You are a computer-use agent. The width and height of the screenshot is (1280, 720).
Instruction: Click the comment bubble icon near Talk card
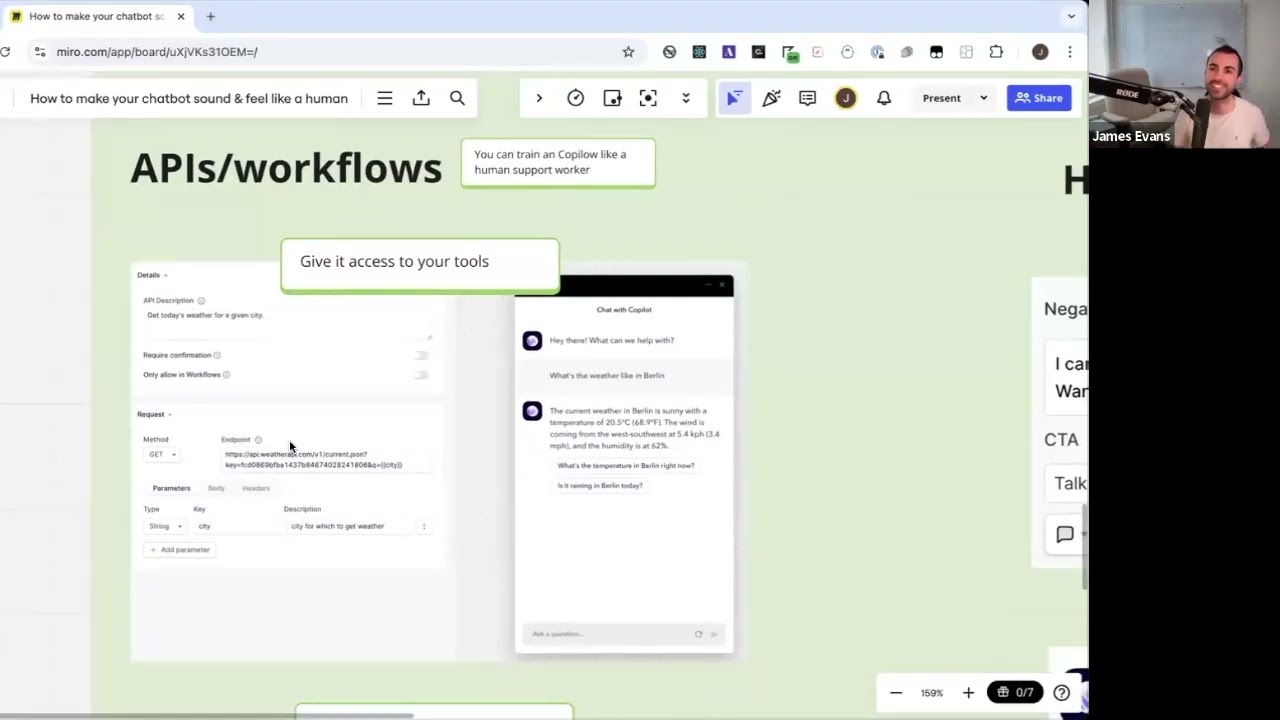1065,534
